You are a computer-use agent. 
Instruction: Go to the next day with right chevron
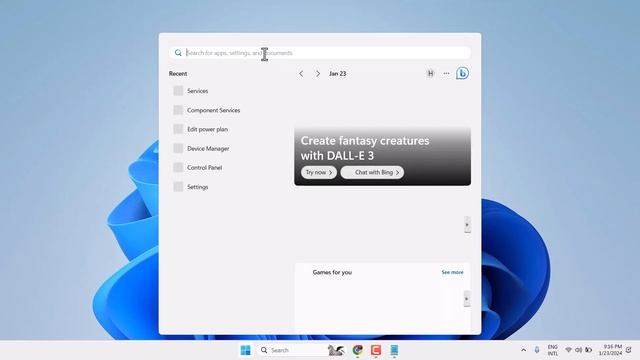pos(318,73)
